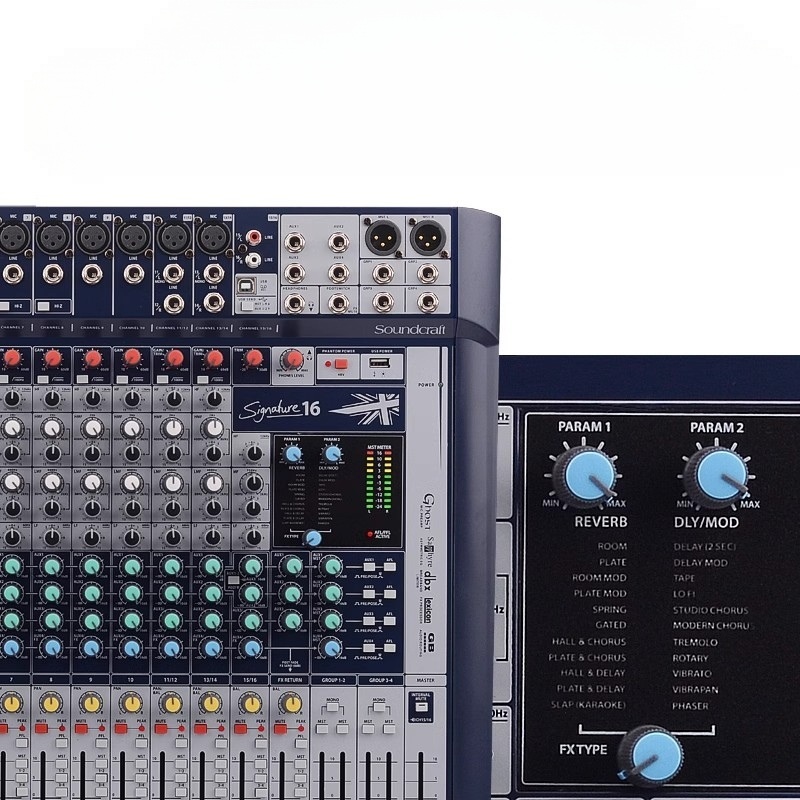Viewport: 800px width, 800px height.
Task: Toggle the INTERNAL MUTE button on master
Action: [x=421, y=707]
